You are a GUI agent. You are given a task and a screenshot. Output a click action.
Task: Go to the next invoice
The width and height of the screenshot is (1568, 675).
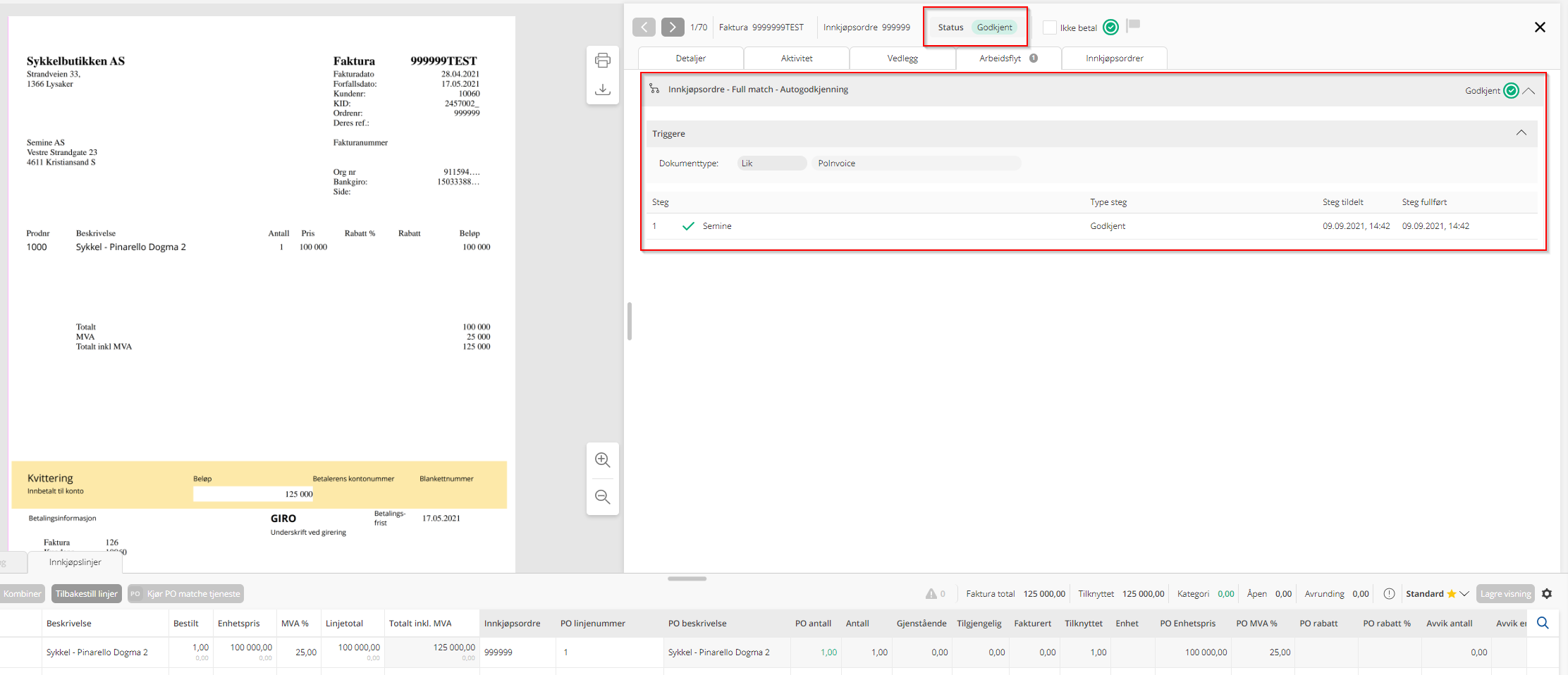pos(672,27)
